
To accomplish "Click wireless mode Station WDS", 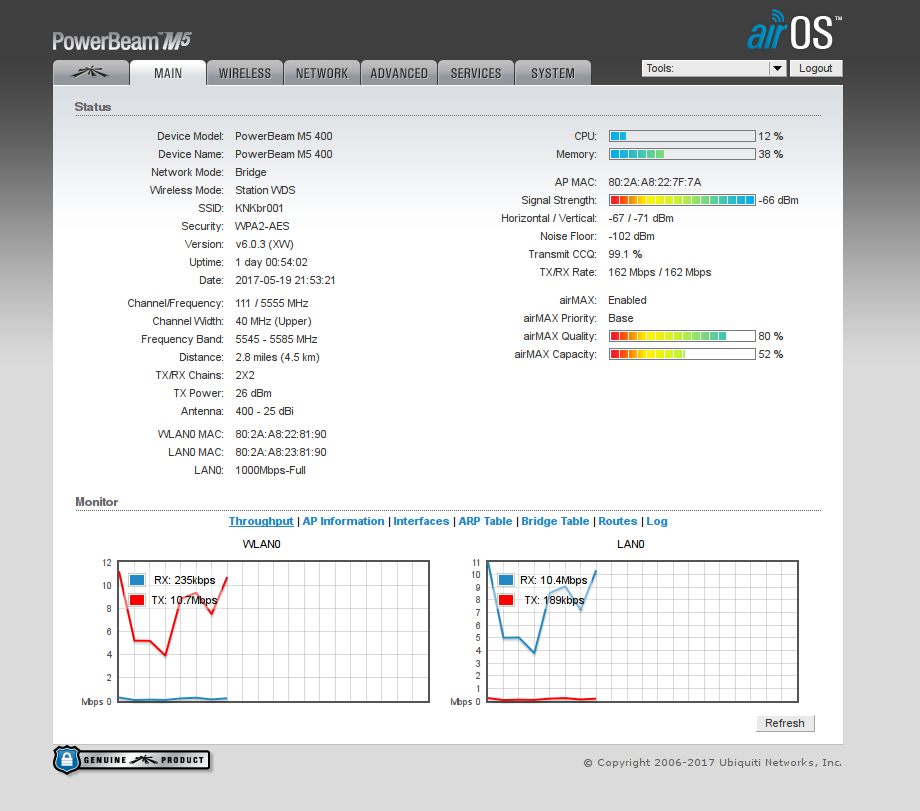I will 265,190.
